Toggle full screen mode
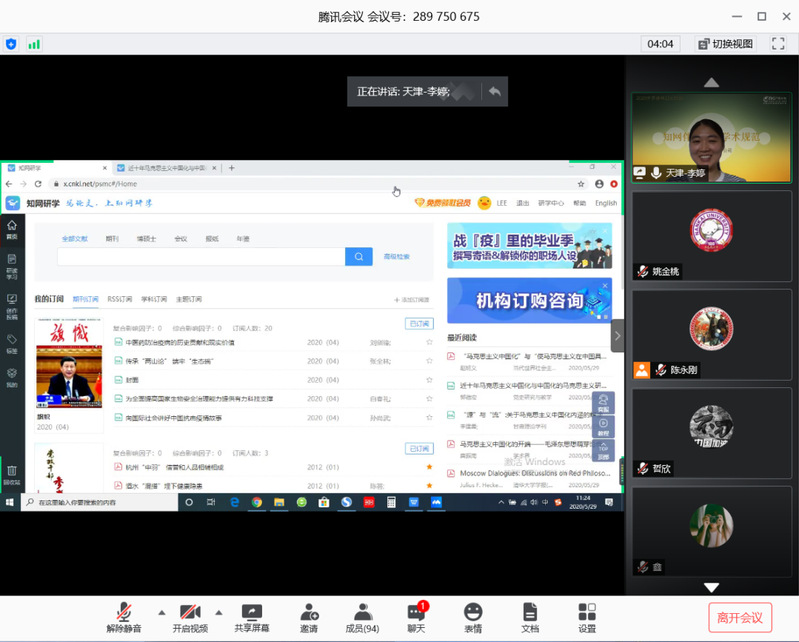 coord(778,44)
